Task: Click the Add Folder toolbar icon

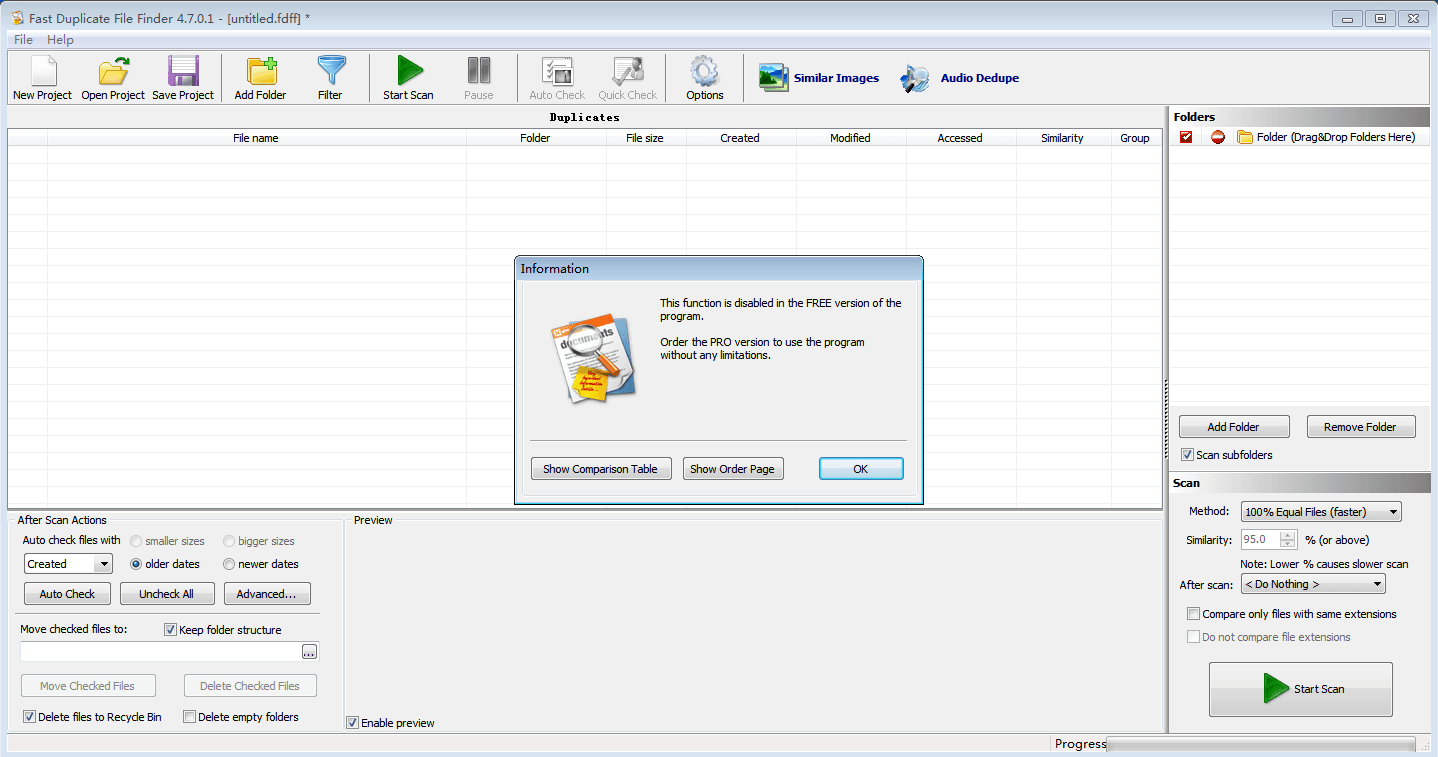Action: point(260,78)
